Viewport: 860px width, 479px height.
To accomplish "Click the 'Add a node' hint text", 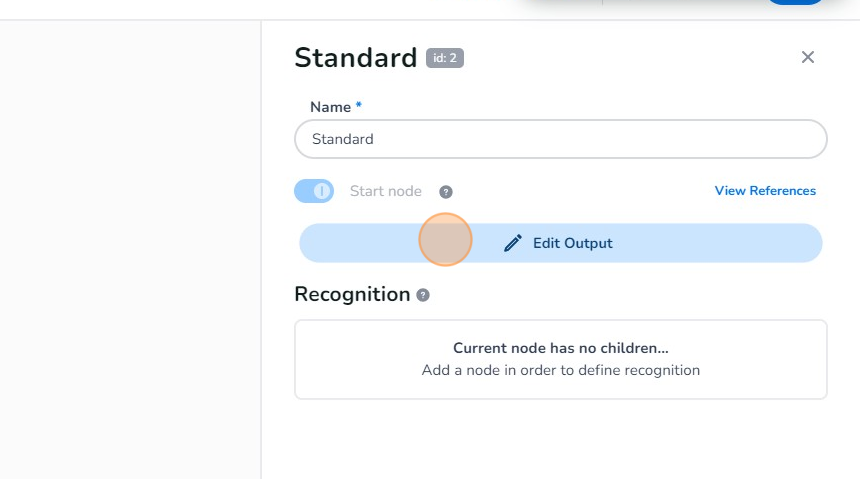I will pyautogui.click(x=560, y=370).
